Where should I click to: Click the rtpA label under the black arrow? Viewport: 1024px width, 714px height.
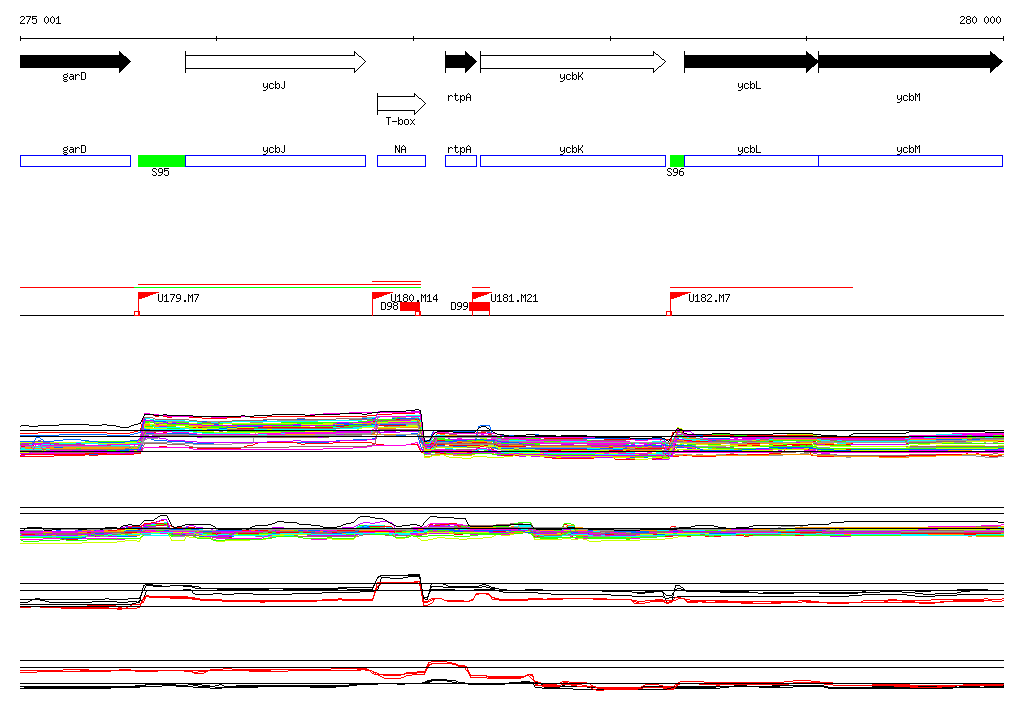(x=459, y=97)
